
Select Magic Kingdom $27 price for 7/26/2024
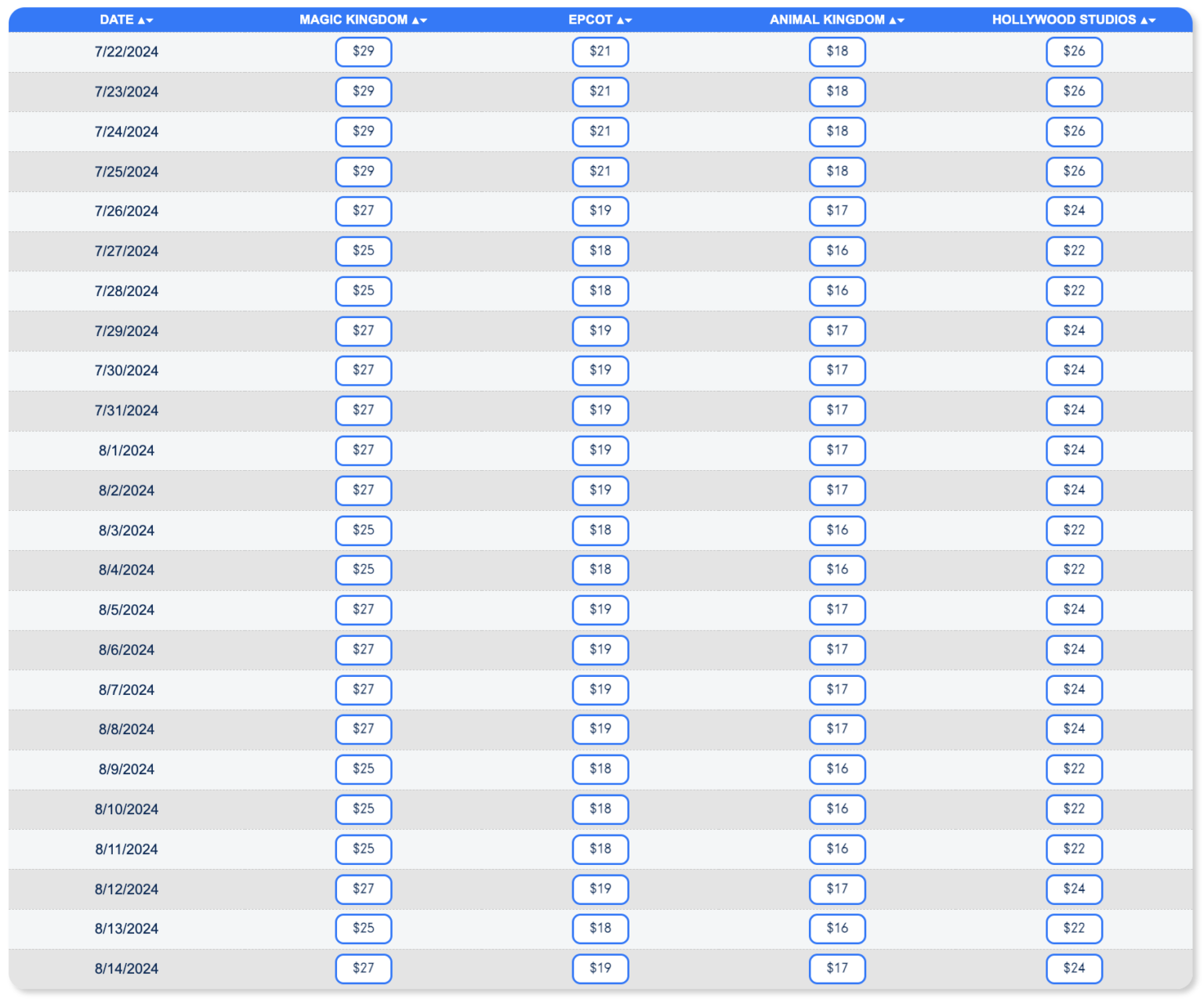[x=364, y=211]
